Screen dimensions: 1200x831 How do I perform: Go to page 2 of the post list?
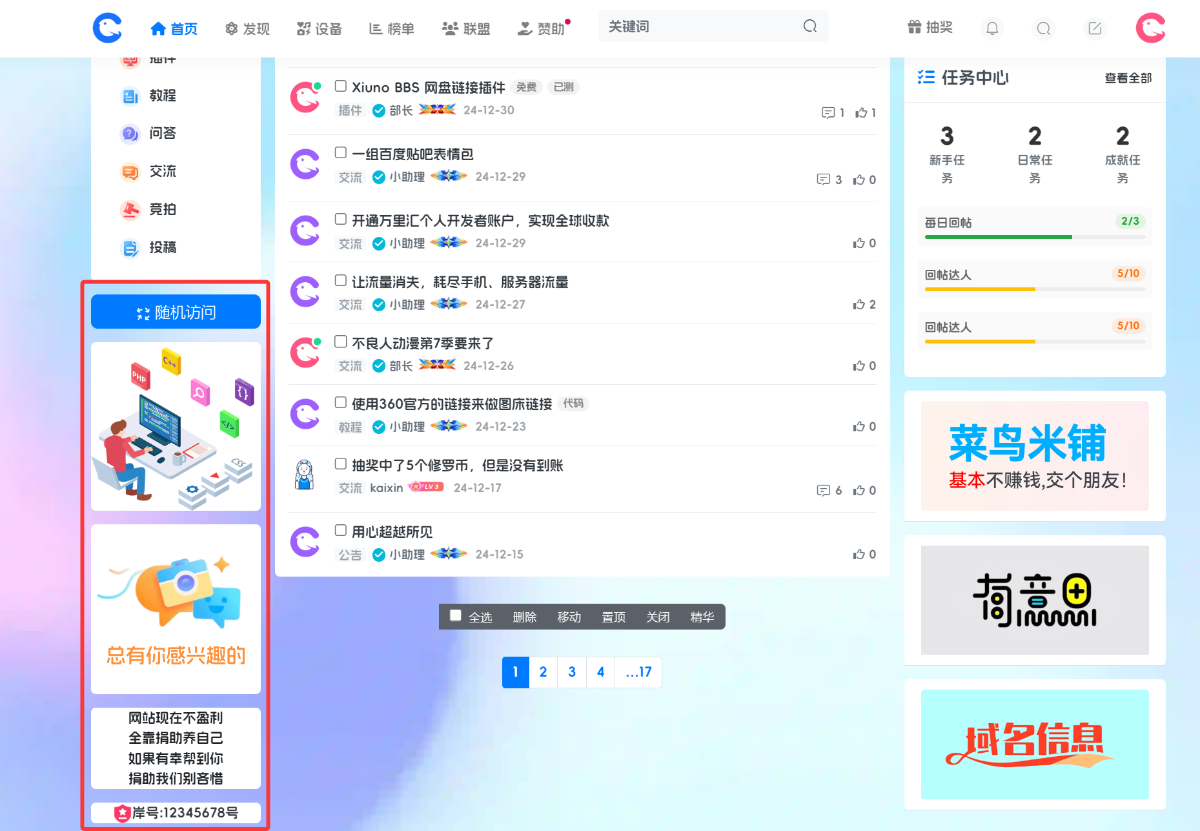pos(543,672)
